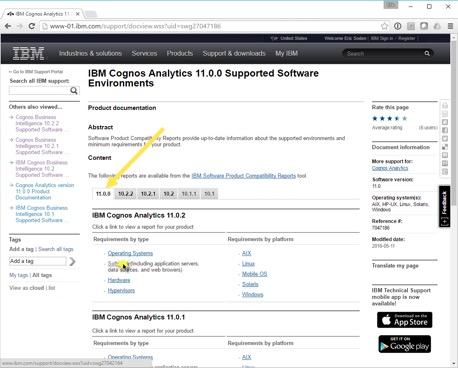Open Hypervisors requirements link
The image size is (458, 368).
click(x=121, y=291)
